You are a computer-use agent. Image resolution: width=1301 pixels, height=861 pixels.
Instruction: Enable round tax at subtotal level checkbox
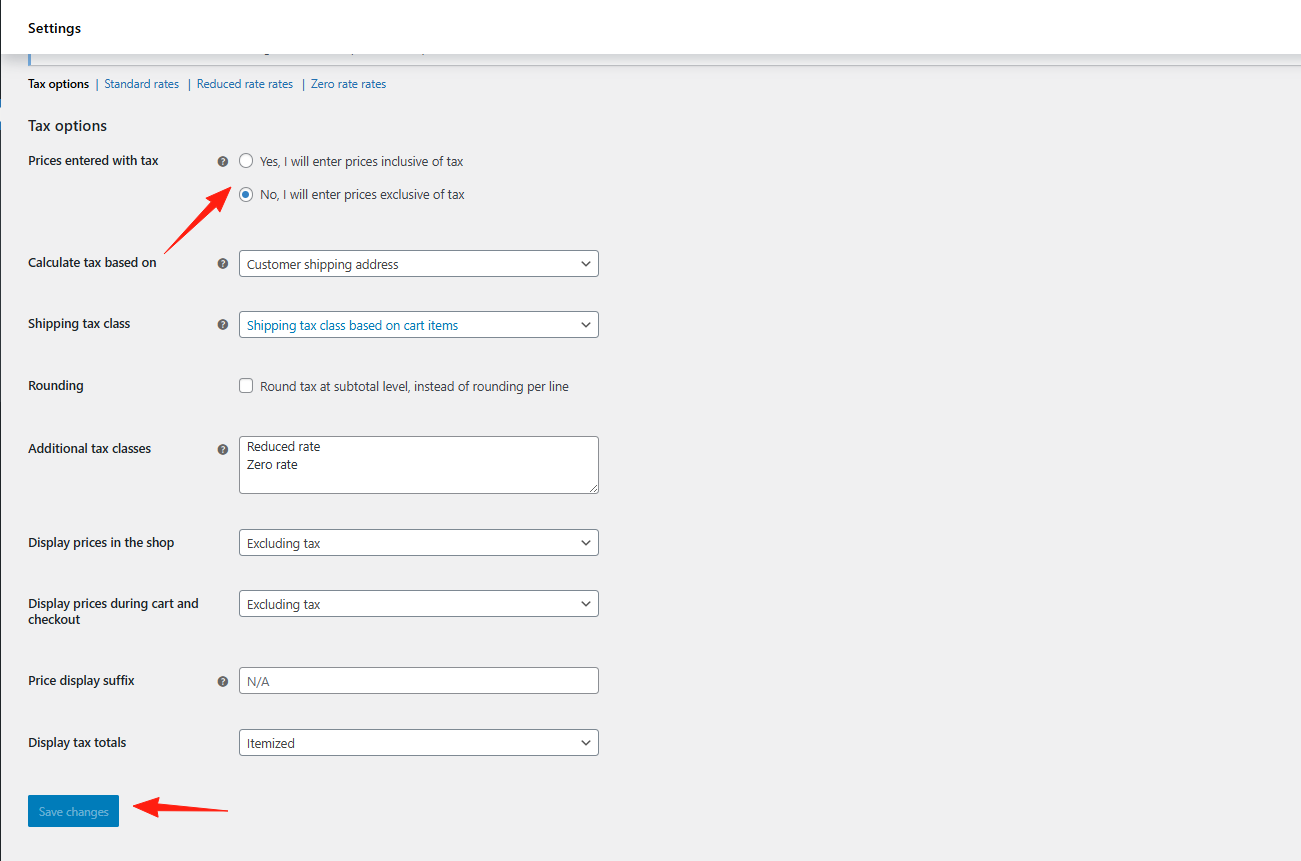click(x=246, y=386)
